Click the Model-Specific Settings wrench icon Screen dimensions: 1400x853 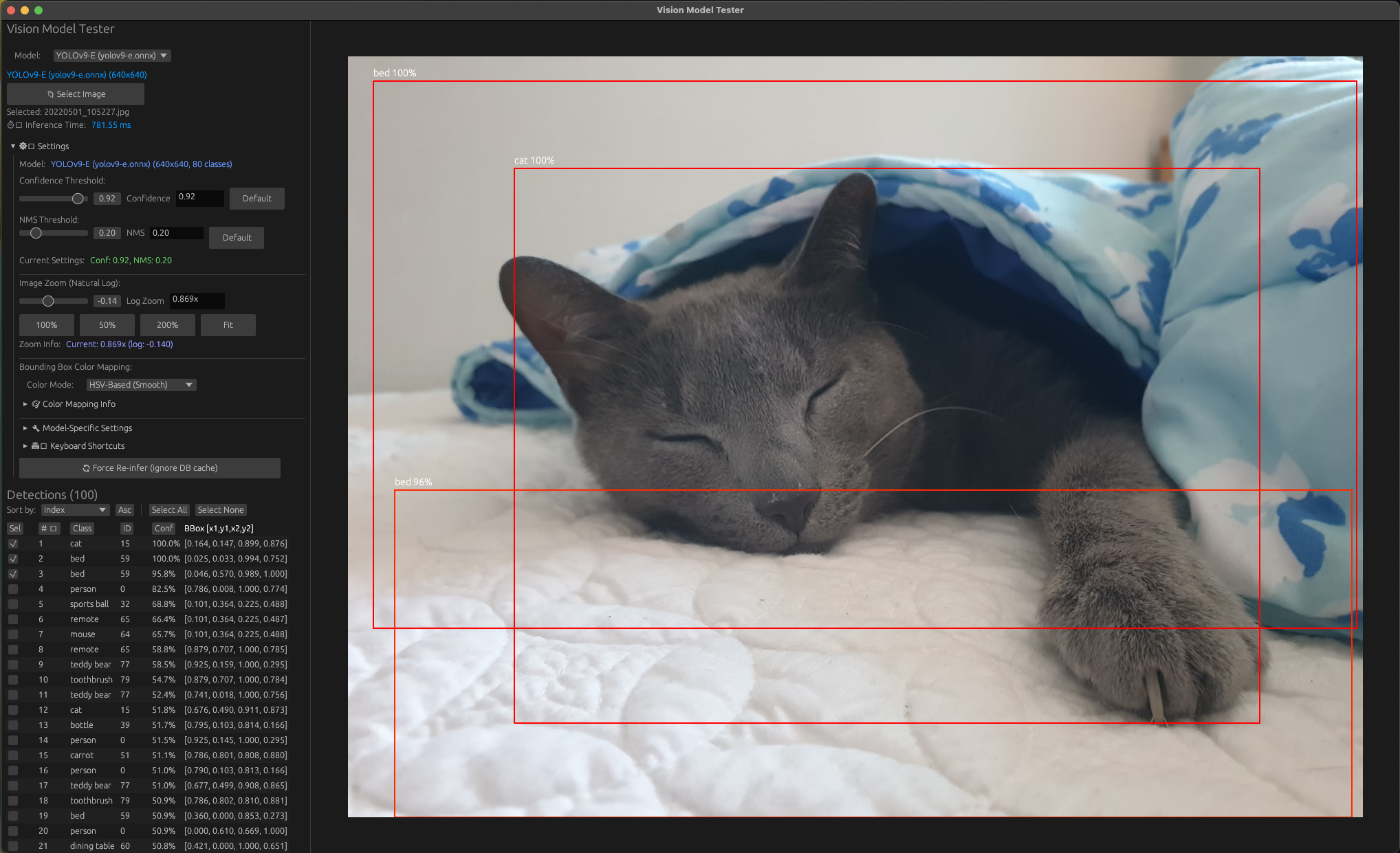tap(36, 428)
